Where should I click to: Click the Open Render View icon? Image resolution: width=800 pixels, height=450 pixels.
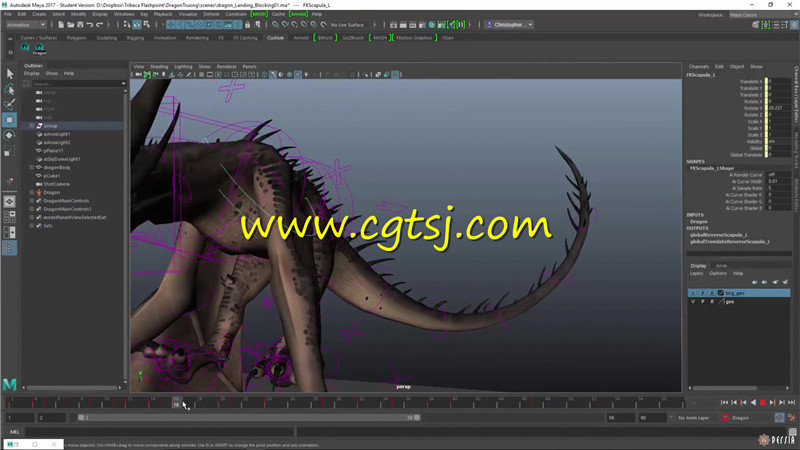coord(393,24)
